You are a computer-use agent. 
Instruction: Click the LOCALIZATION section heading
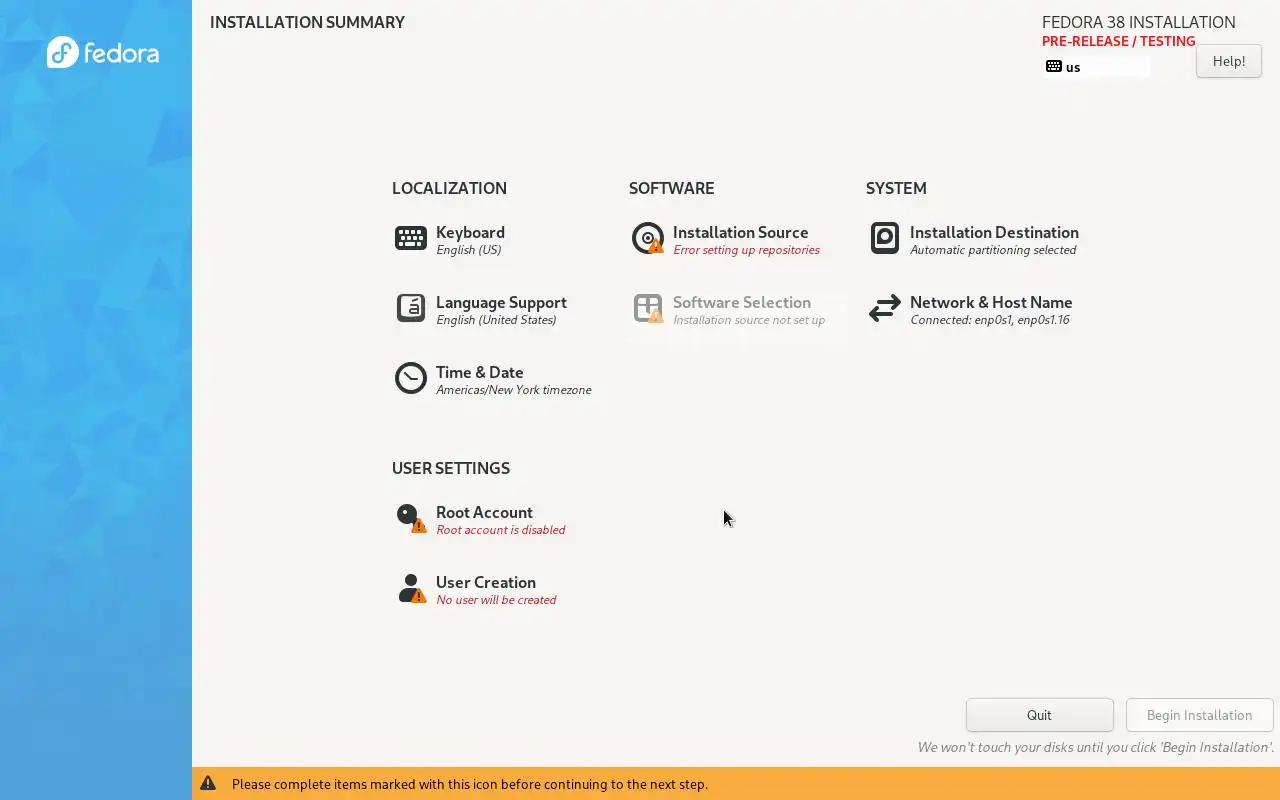(449, 188)
